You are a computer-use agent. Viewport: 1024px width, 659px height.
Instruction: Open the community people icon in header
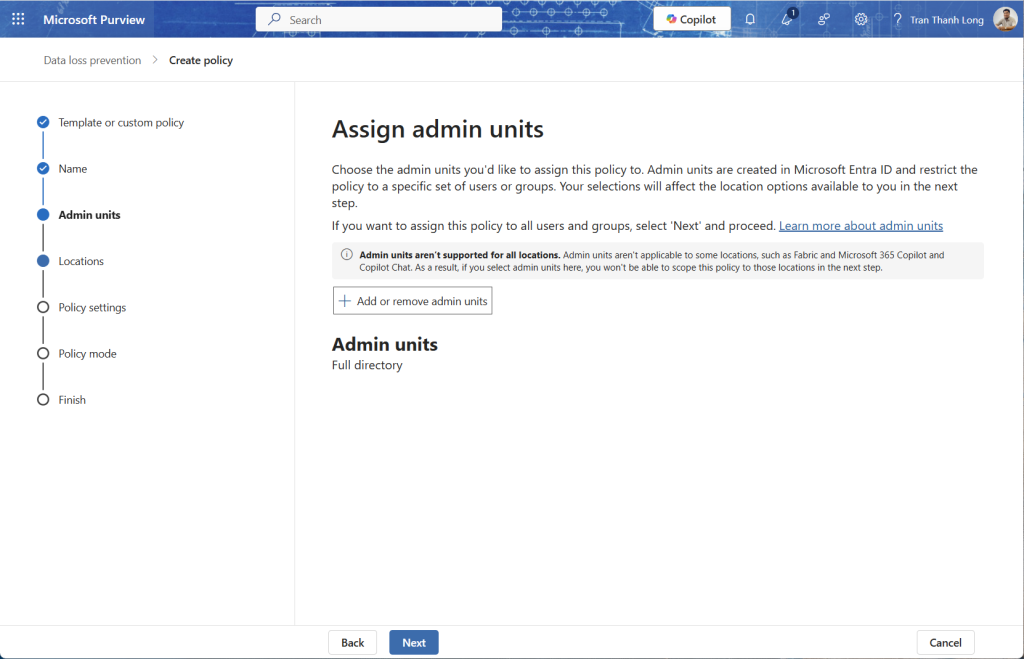824,20
